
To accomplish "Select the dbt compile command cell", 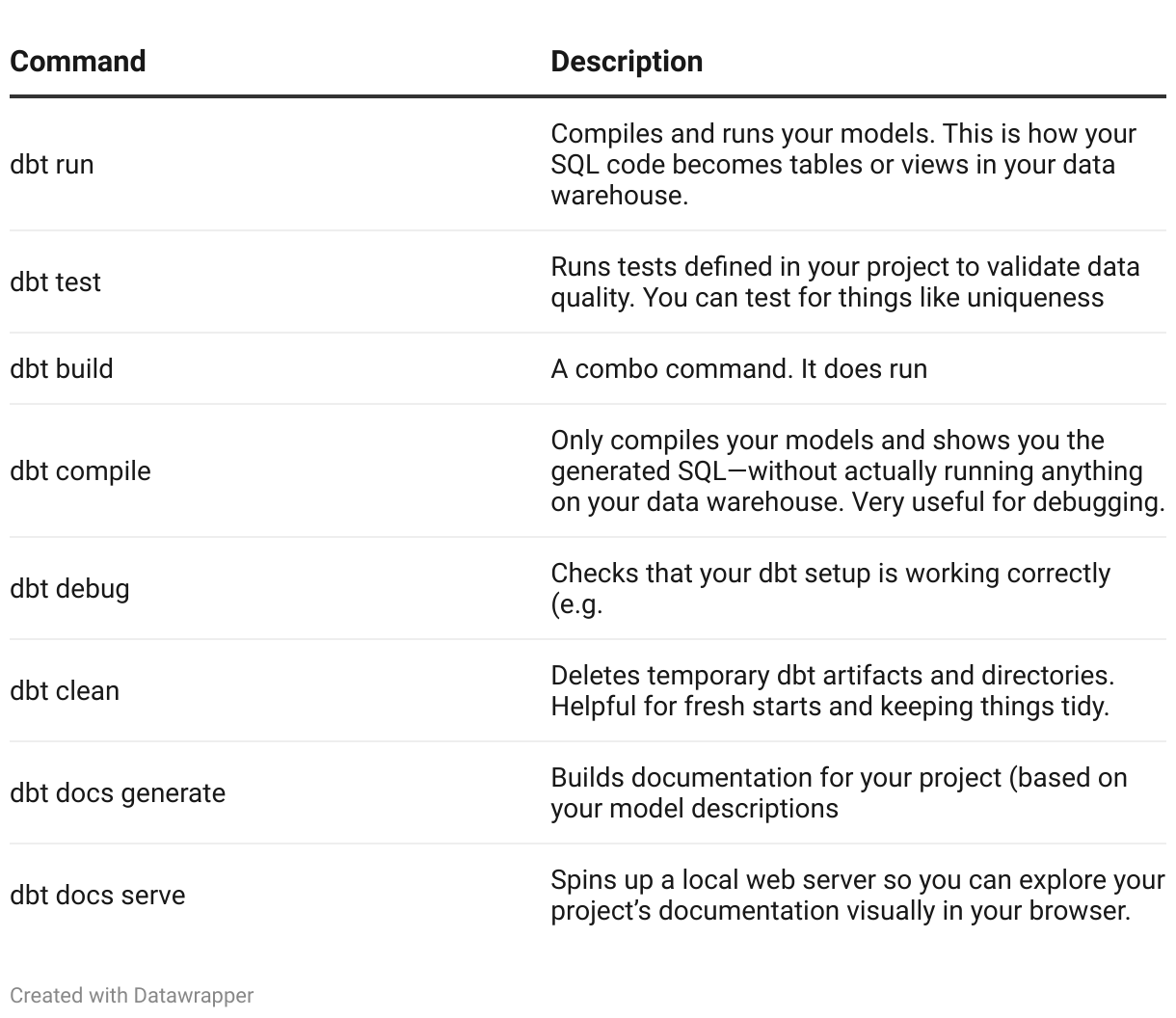I will (80, 471).
